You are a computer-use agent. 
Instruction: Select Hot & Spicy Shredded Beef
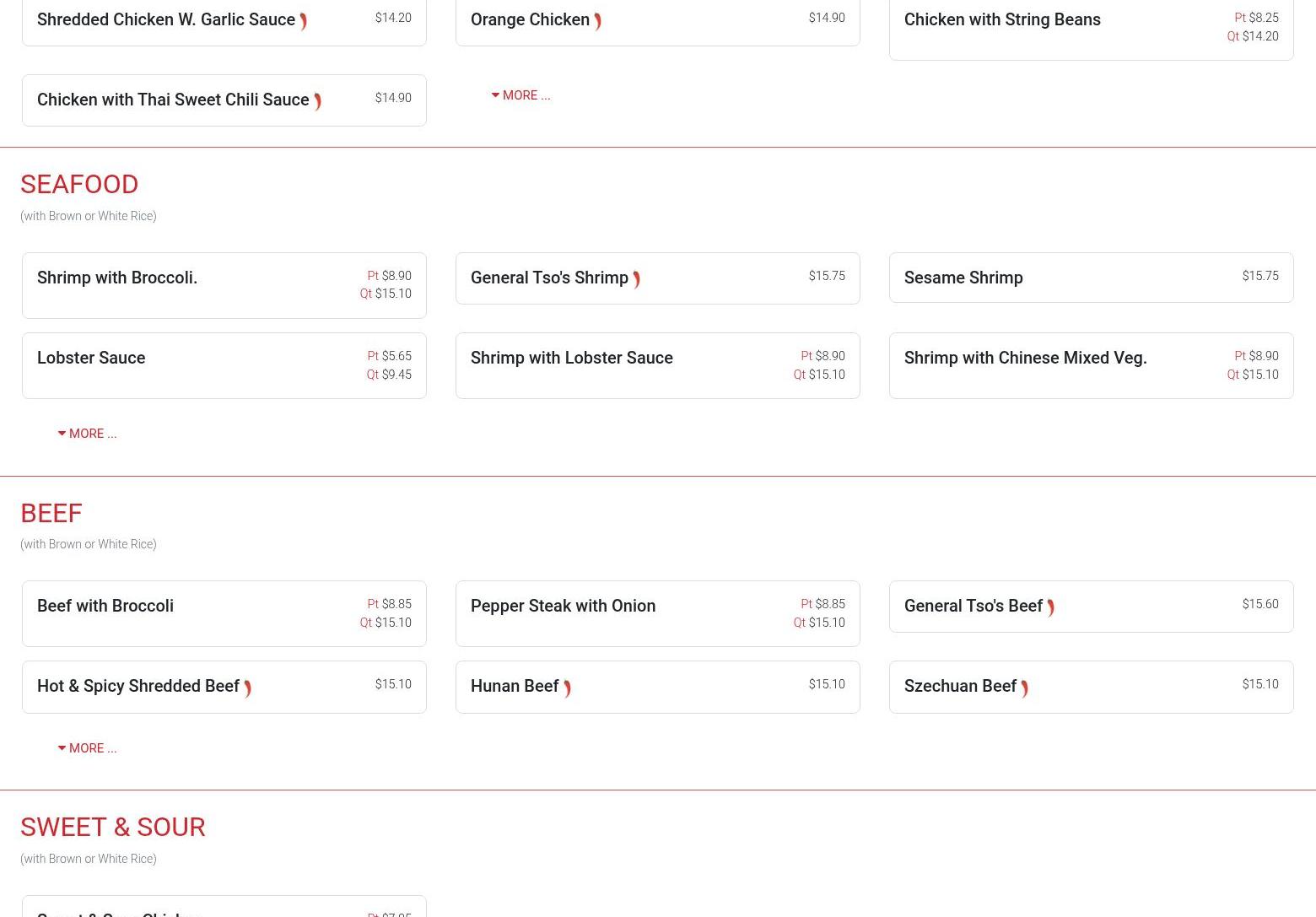(x=224, y=687)
